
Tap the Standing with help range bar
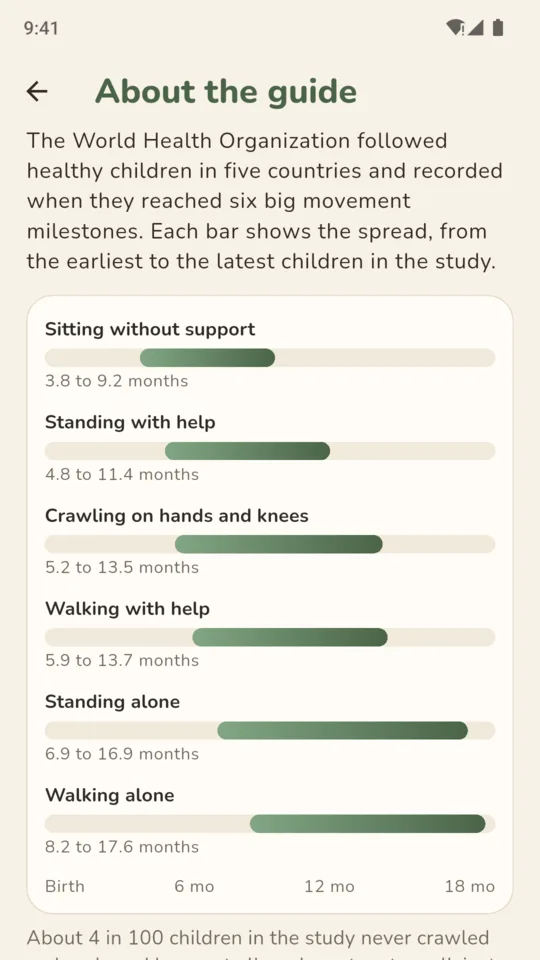(270, 451)
